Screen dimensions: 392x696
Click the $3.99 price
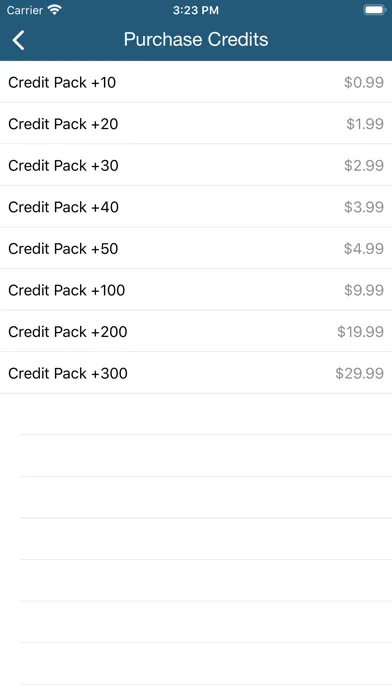click(x=364, y=207)
